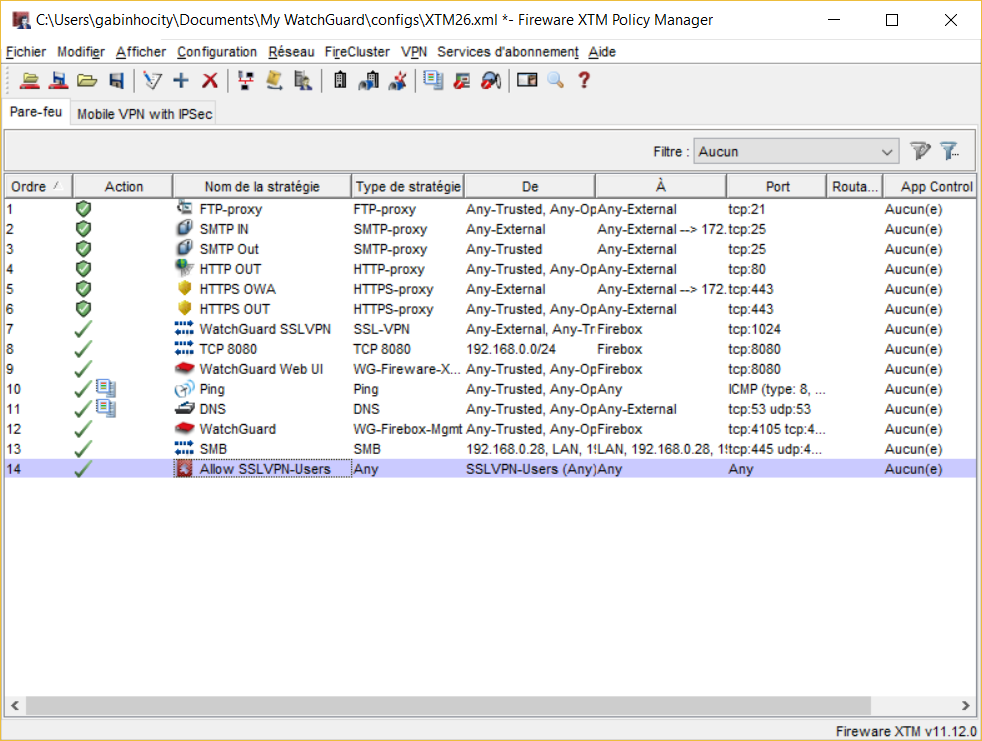Sort by the De column header
The image size is (982, 741).
[530, 187]
